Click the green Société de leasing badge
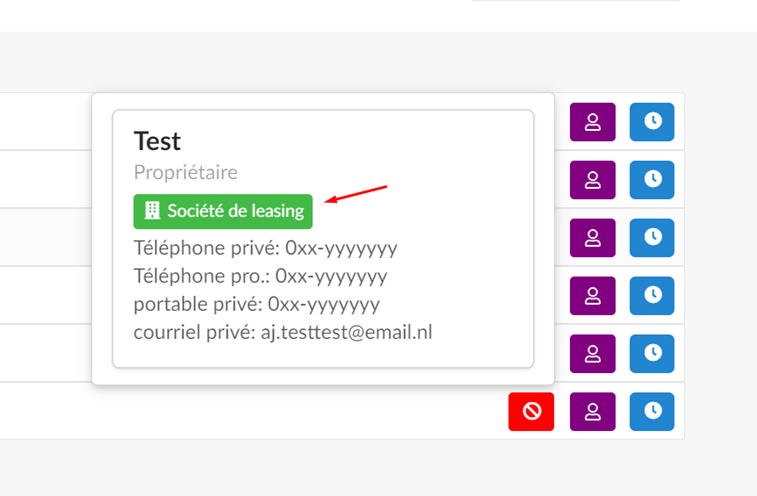This screenshot has height=496, width=757. 223,212
